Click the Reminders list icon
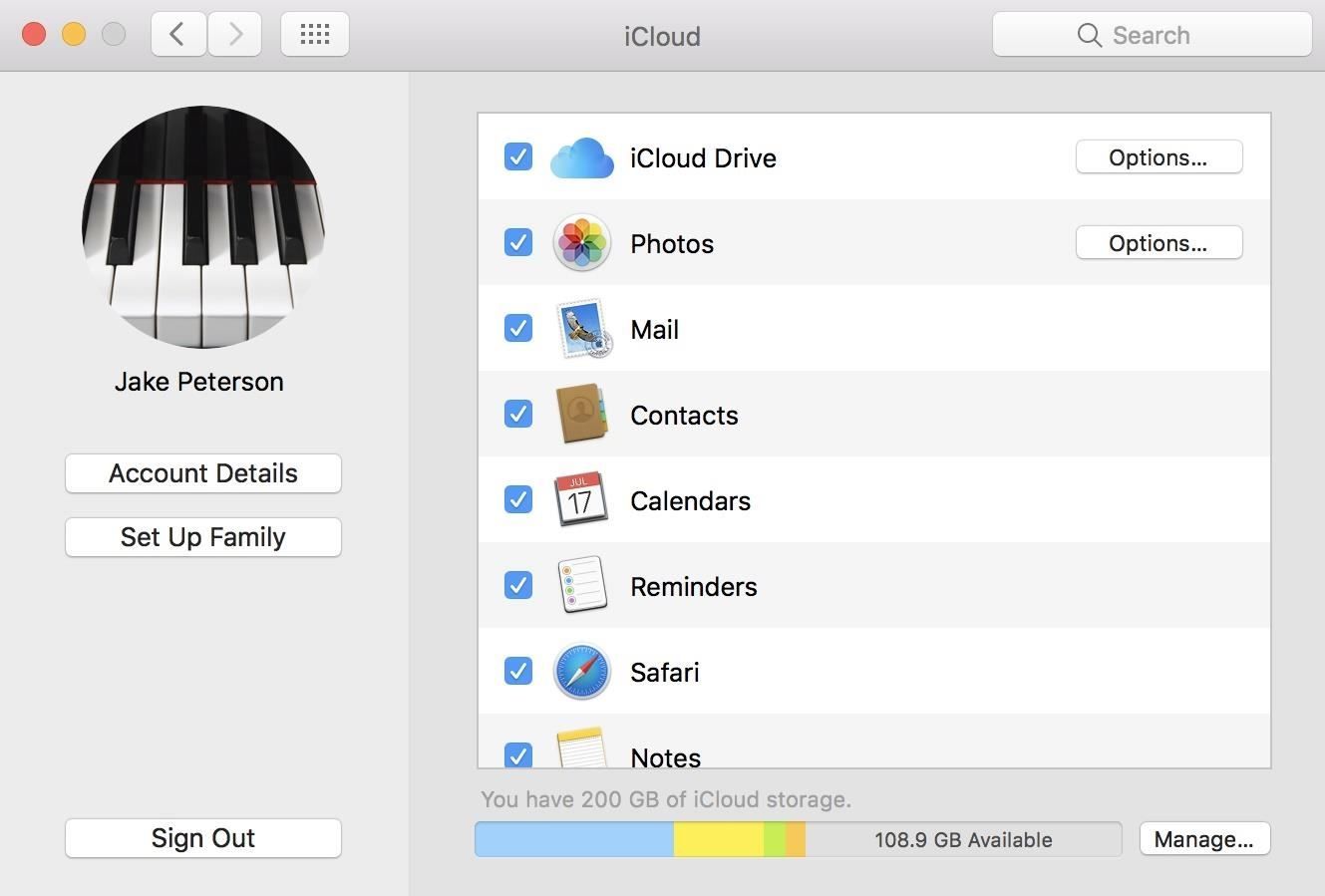 click(x=582, y=586)
